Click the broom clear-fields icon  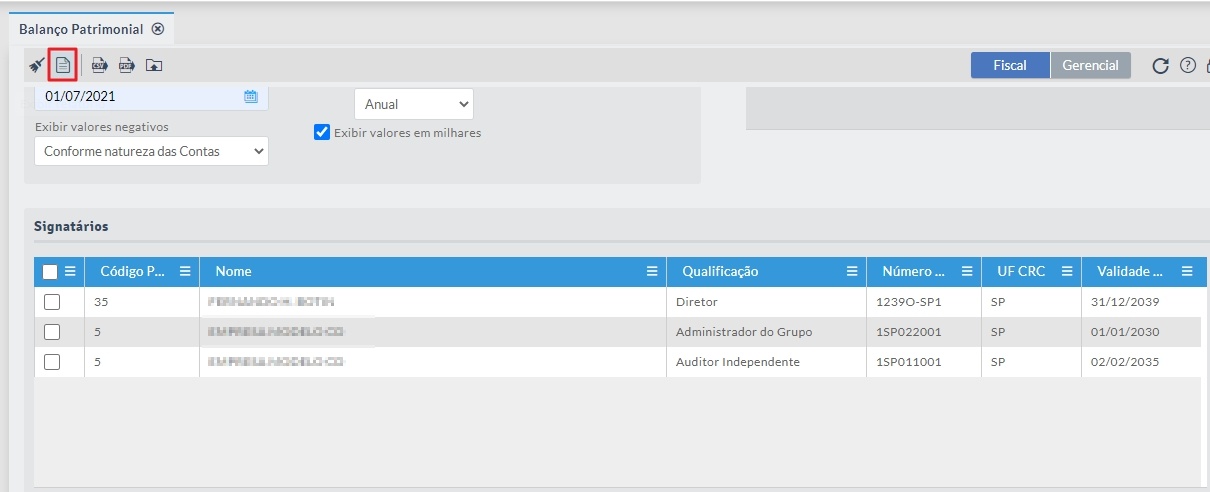[37, 66]
